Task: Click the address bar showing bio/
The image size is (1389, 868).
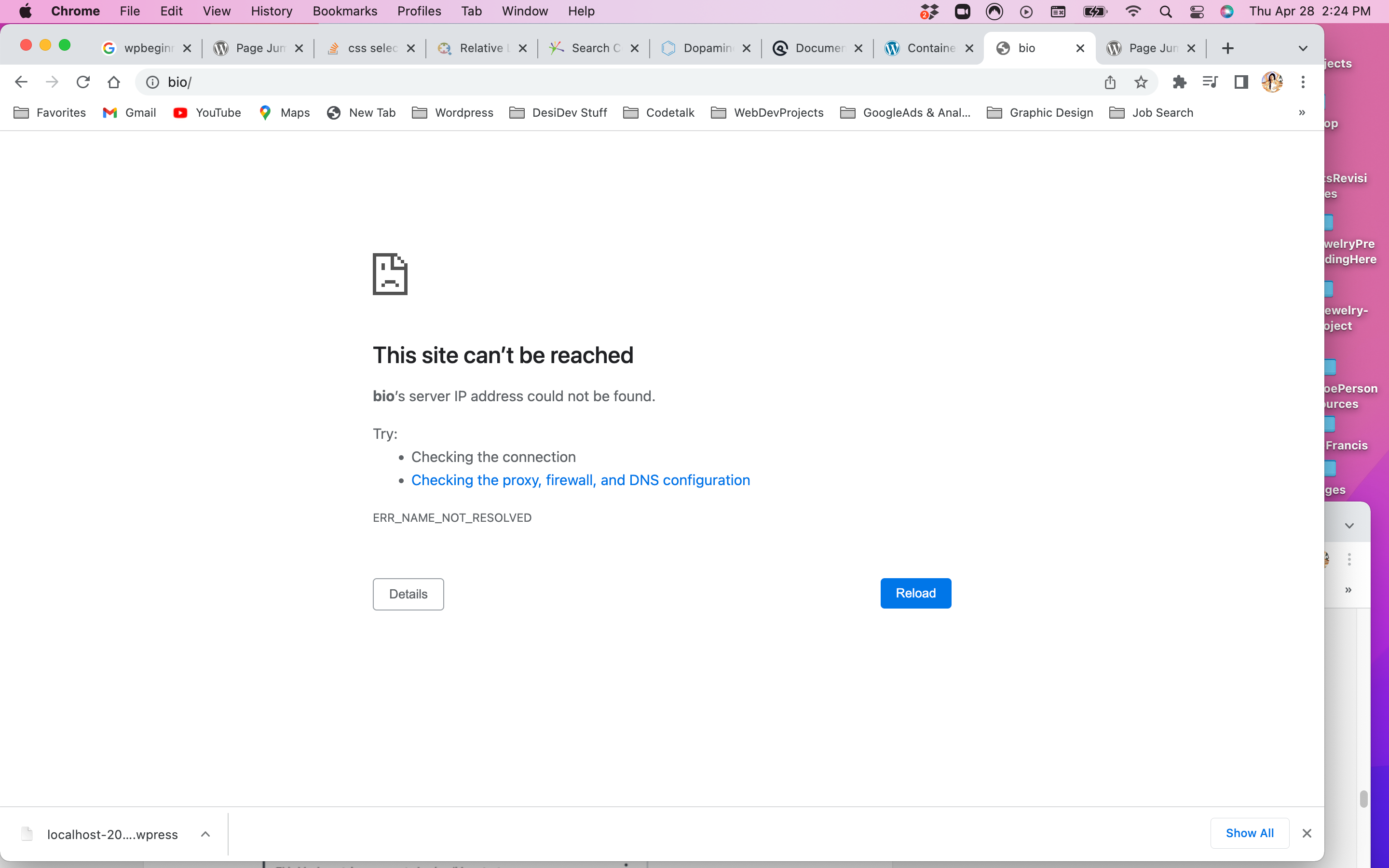Action: tap(574, 82)
